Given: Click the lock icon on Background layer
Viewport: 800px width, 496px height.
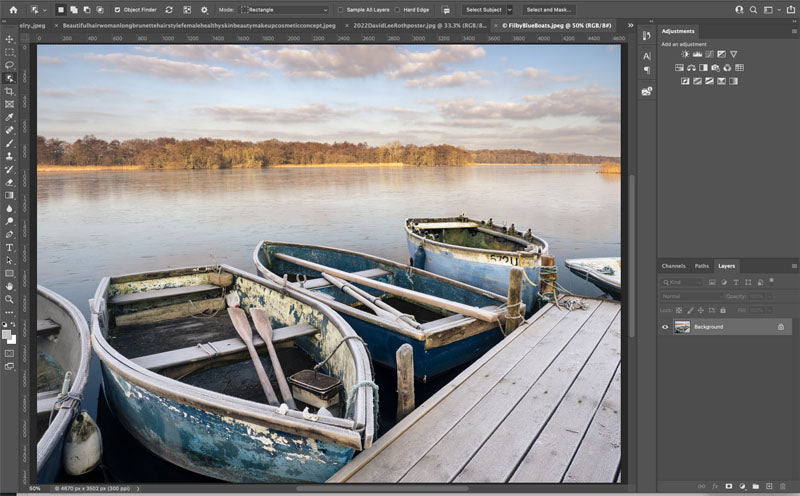Looking at the screenshot, I should point(781,327).
